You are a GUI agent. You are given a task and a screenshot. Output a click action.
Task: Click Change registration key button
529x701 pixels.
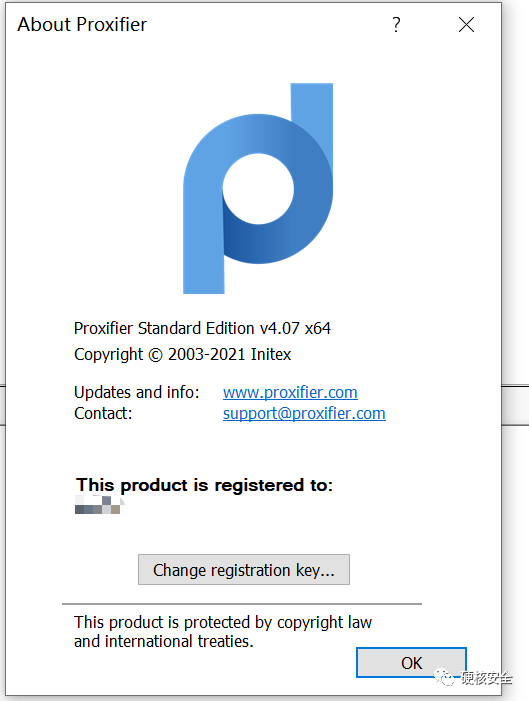pos(244,570)
